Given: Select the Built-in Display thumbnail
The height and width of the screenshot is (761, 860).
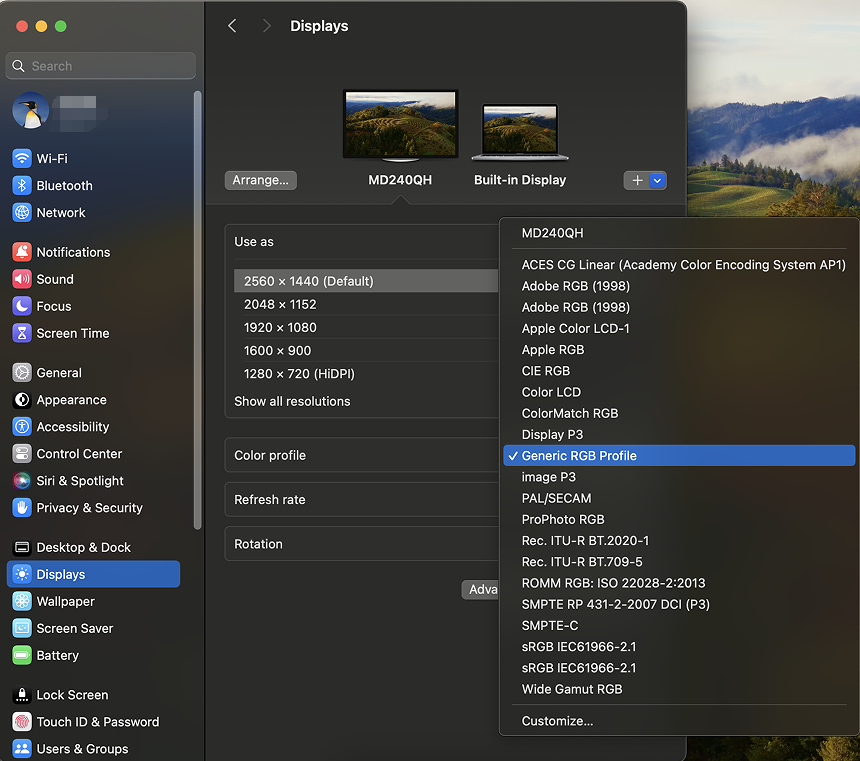Looking at the screenshot, I should [520, 132].
